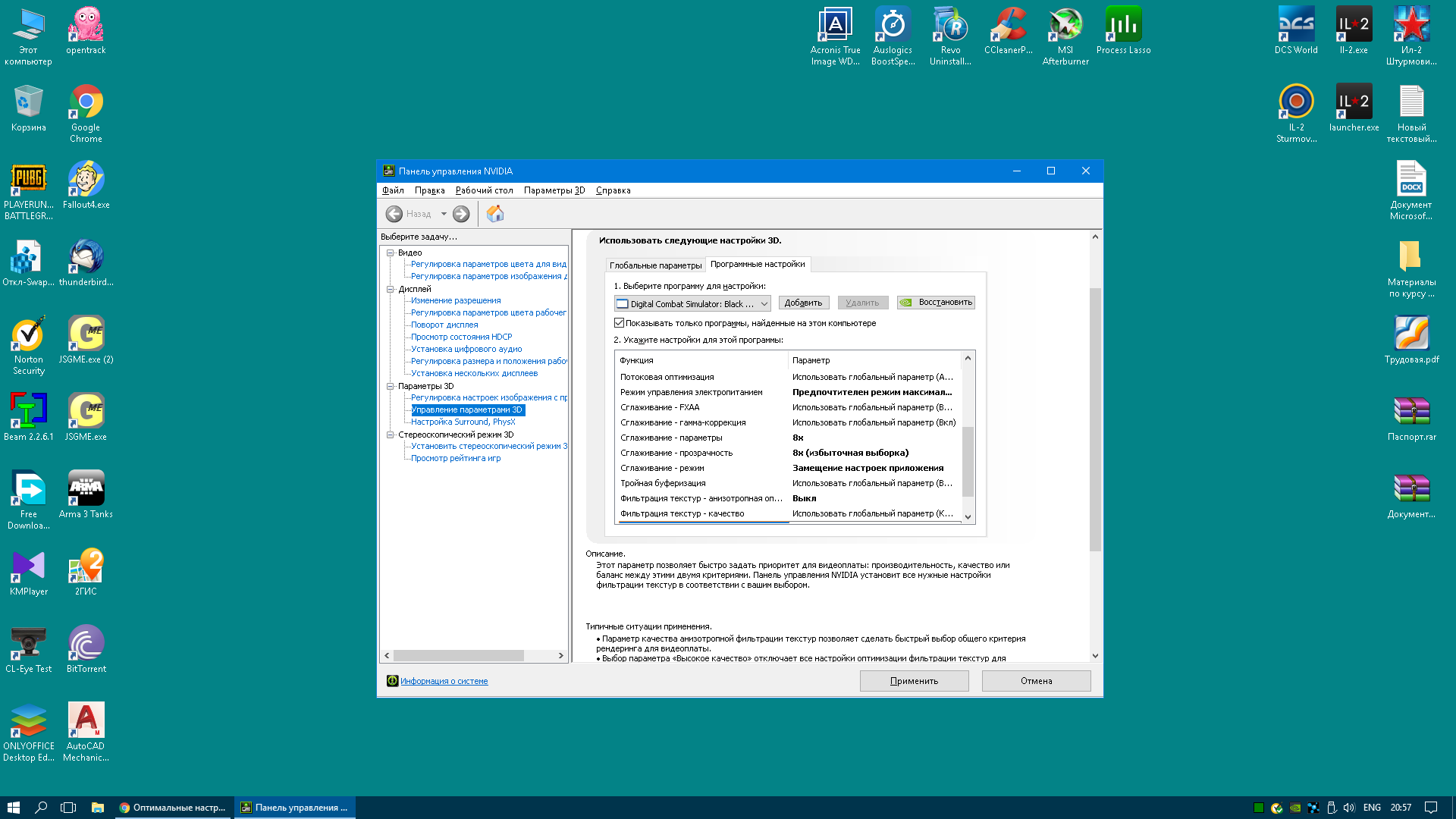
Task: Click the Применить button
Action: pos(914,681)
